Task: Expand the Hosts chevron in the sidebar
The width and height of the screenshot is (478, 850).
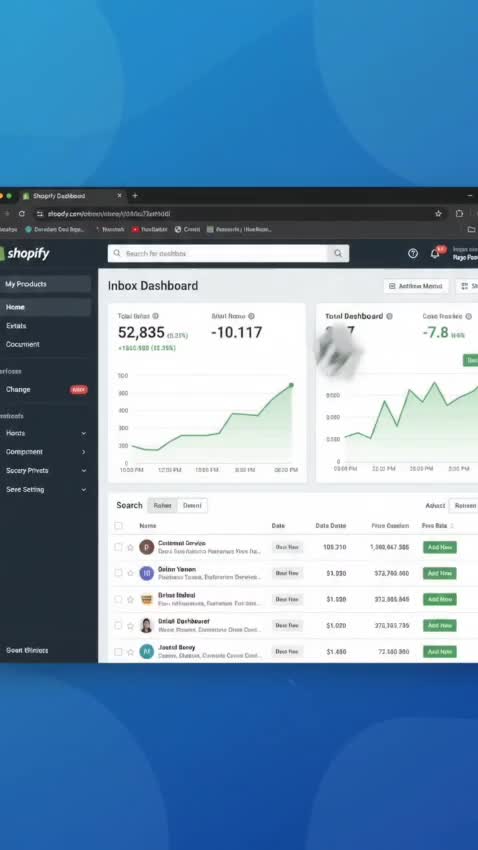Action: point(83,433)
